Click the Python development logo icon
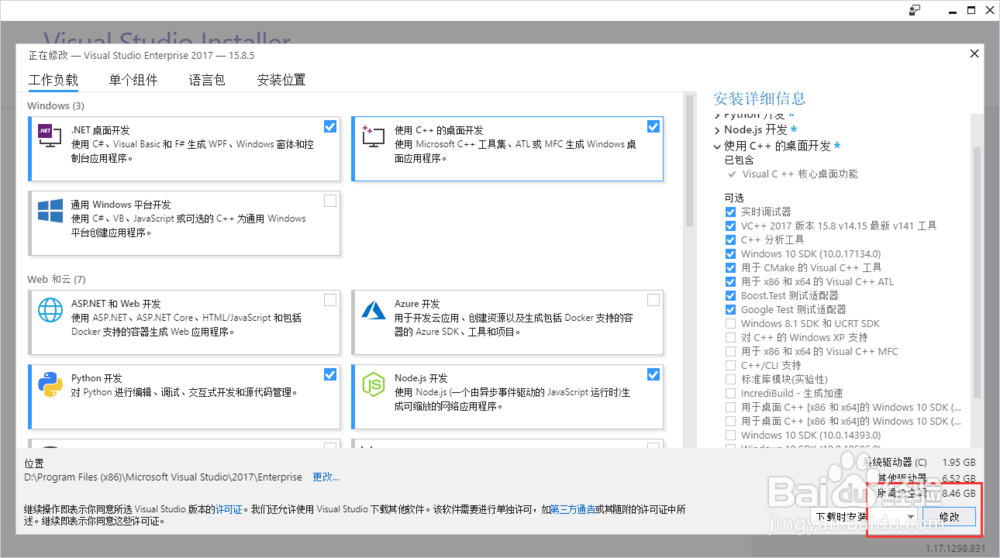 pos(50,385)
